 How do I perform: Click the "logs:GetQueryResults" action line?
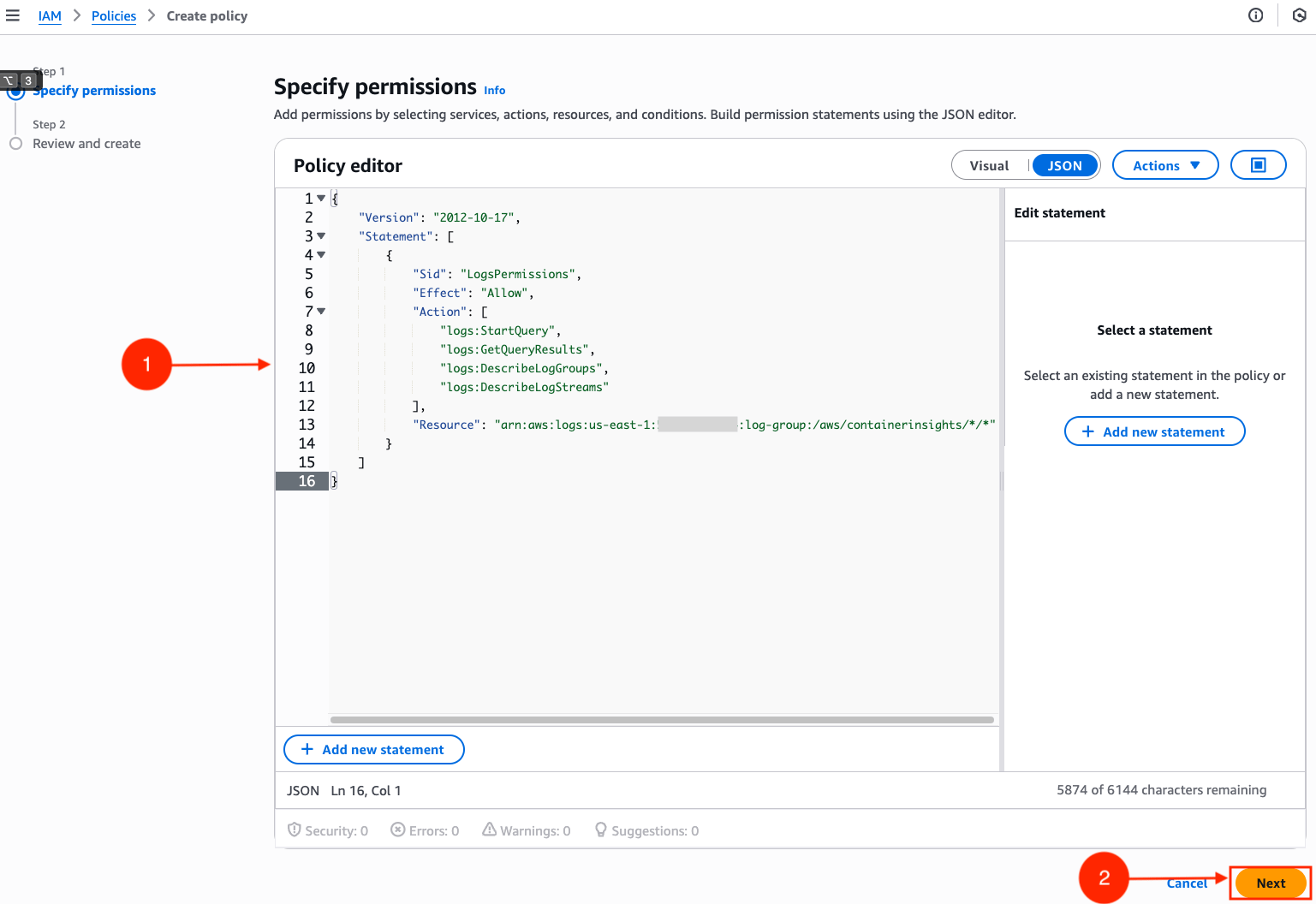(517, 349)
